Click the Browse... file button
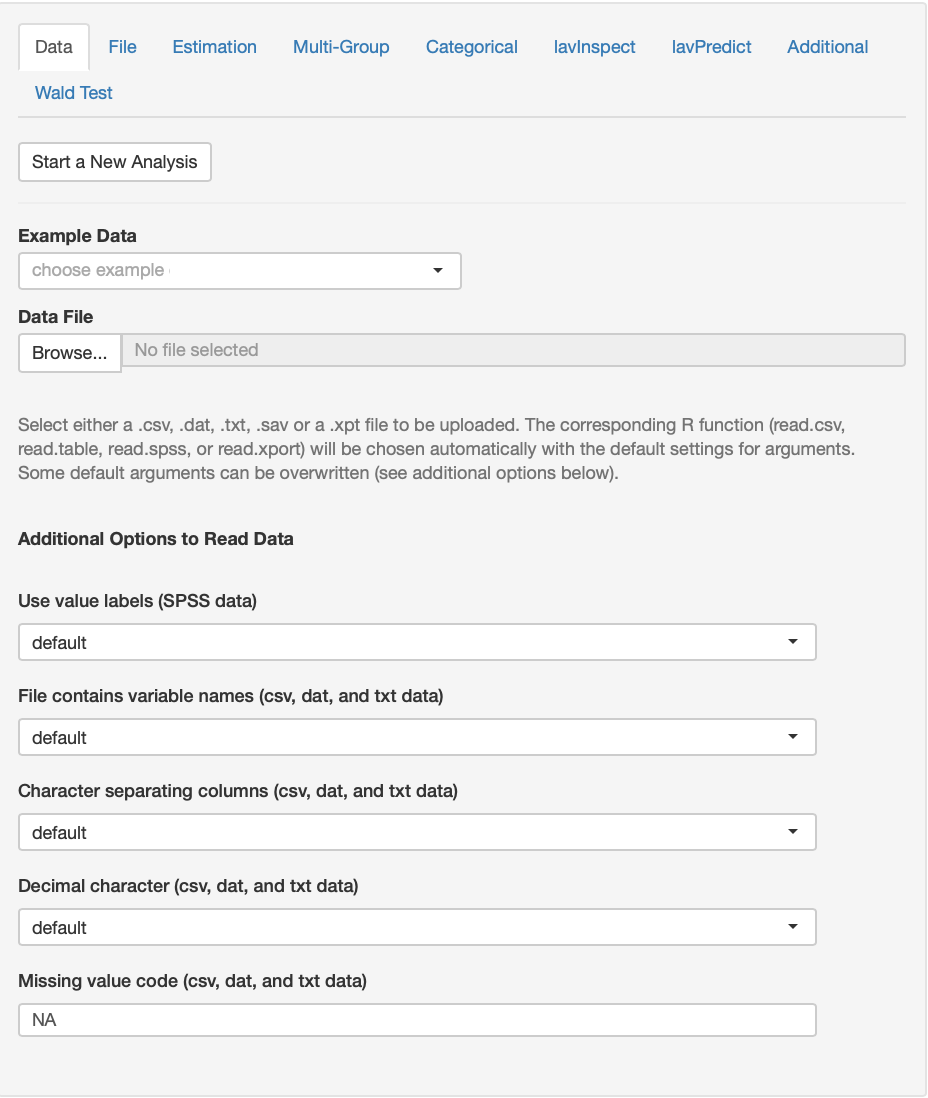 point(70,353)
